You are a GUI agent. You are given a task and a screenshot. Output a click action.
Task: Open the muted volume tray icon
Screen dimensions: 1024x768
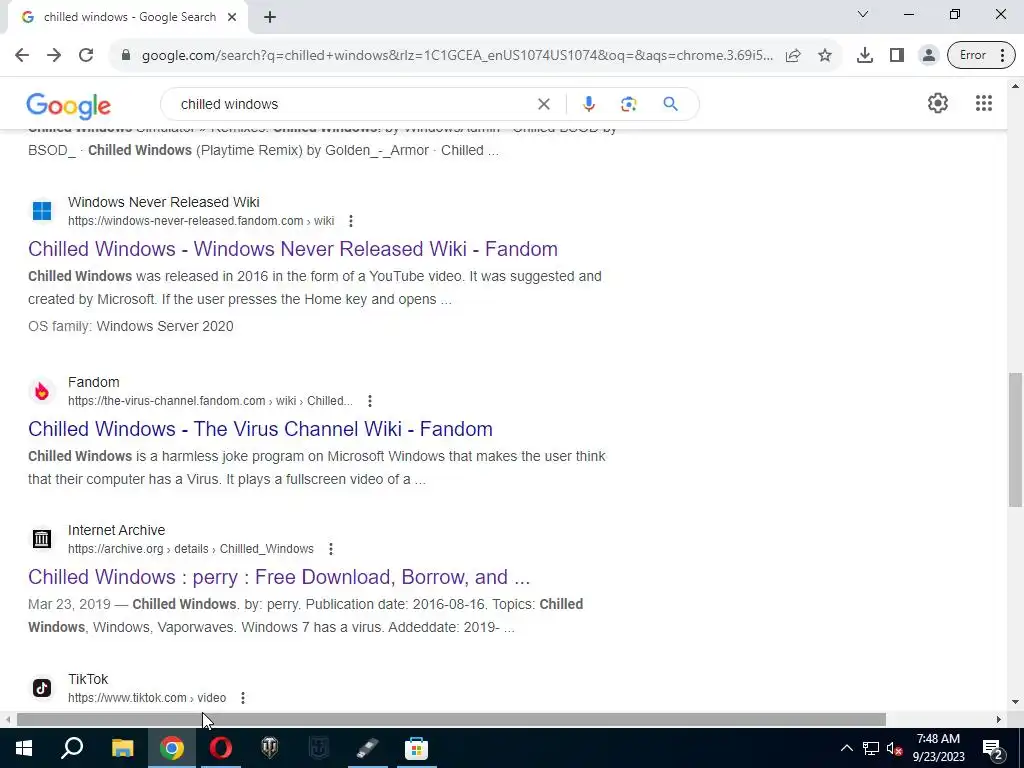tap(894, 748)
